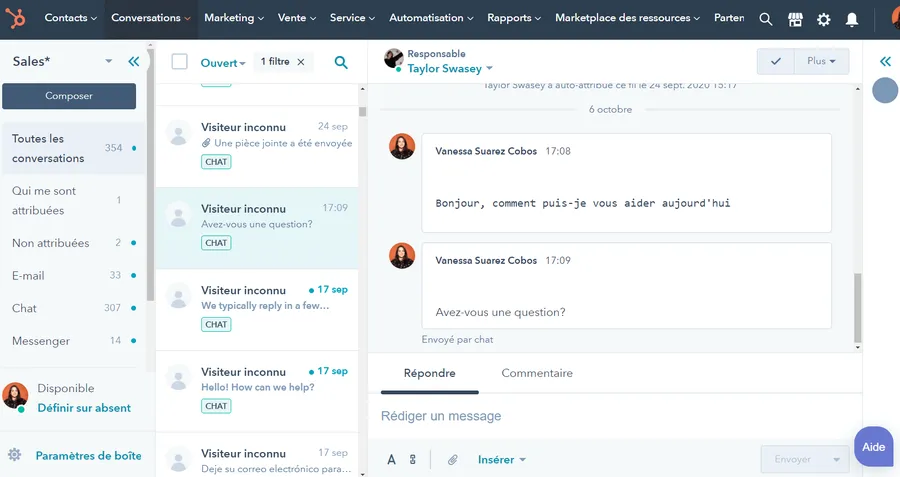
Task: Open the Aide help button
Action: 874,447
